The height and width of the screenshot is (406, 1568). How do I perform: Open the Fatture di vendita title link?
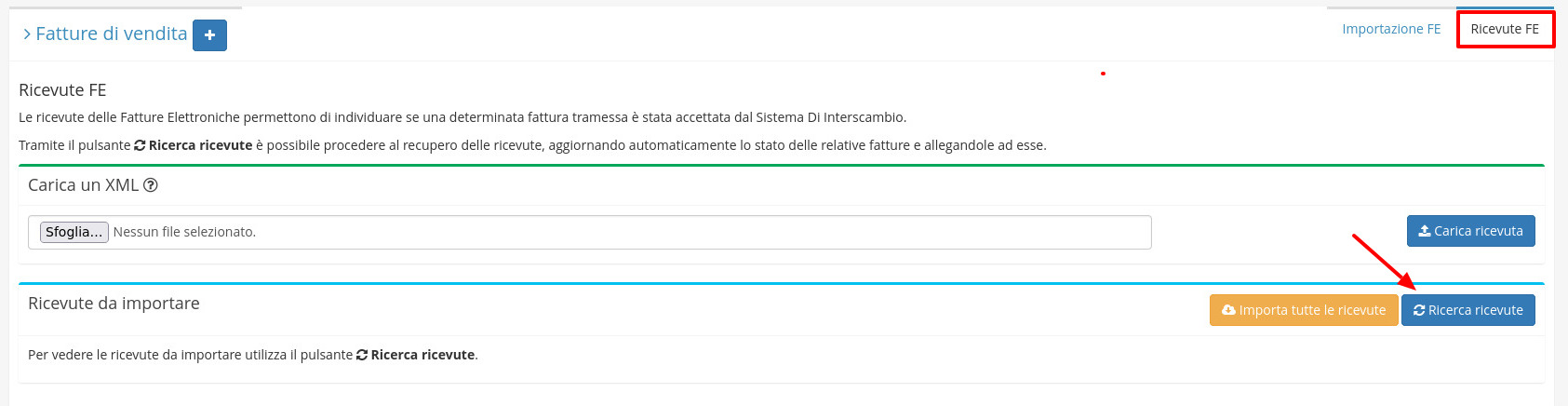111,34
